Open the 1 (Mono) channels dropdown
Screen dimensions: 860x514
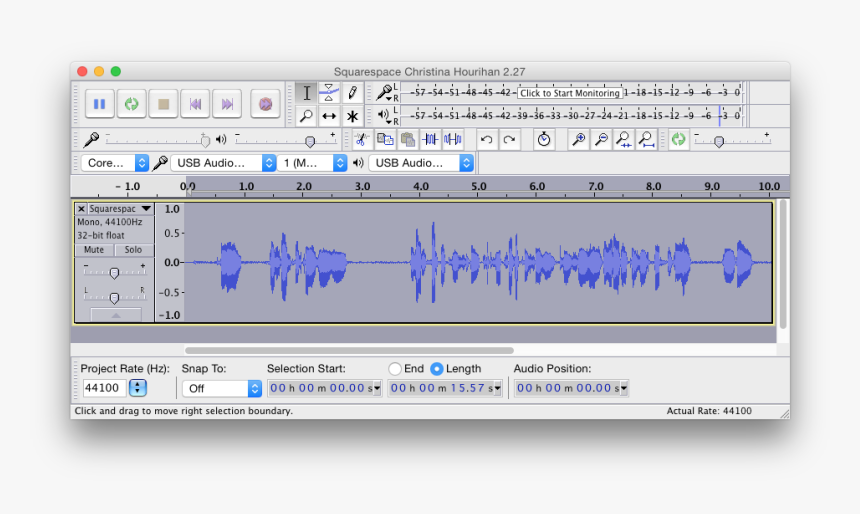click(x=312, y=163)
